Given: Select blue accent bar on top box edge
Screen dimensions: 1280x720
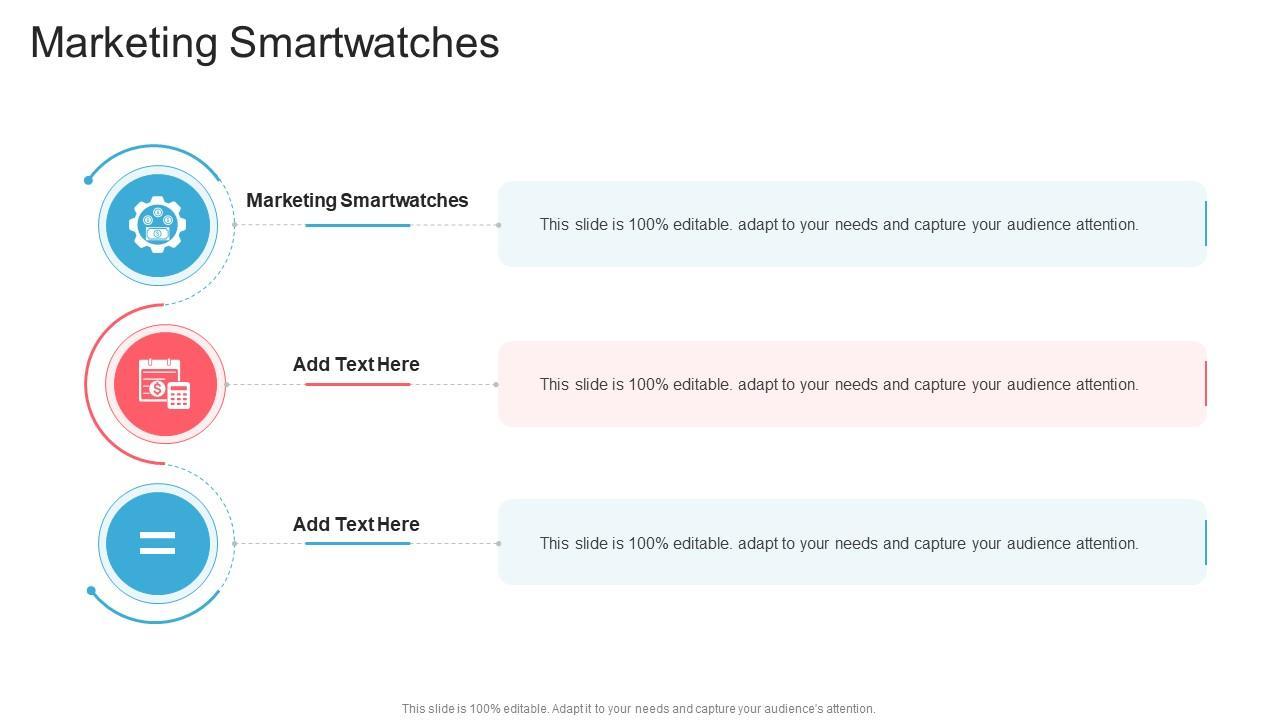Looking at the screenshot, I should tap(1206, 223).
